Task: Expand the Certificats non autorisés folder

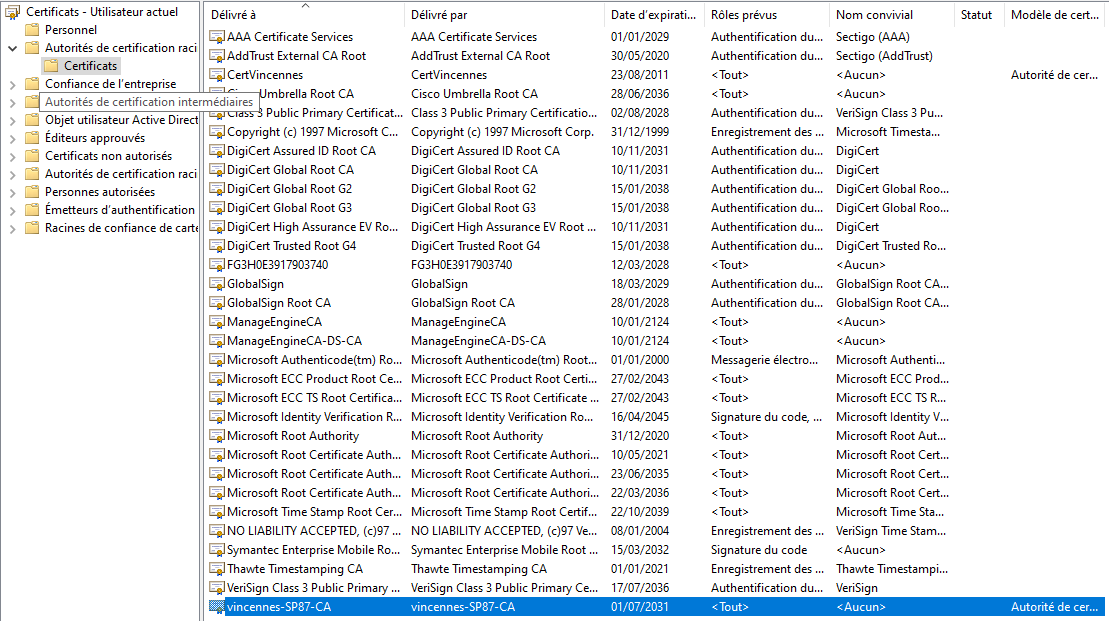Action: 12,156
